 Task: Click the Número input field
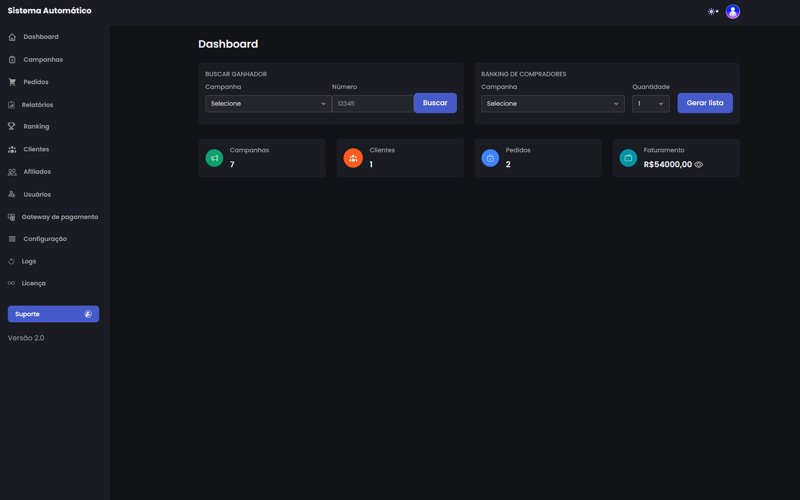(372, 103)
